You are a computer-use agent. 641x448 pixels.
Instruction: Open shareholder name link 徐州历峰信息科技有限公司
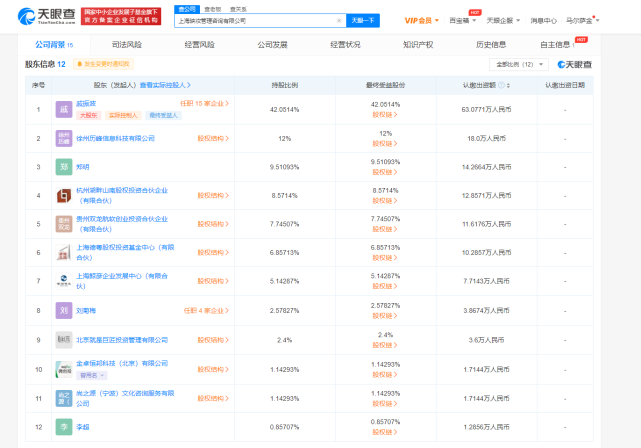[115, 138]
